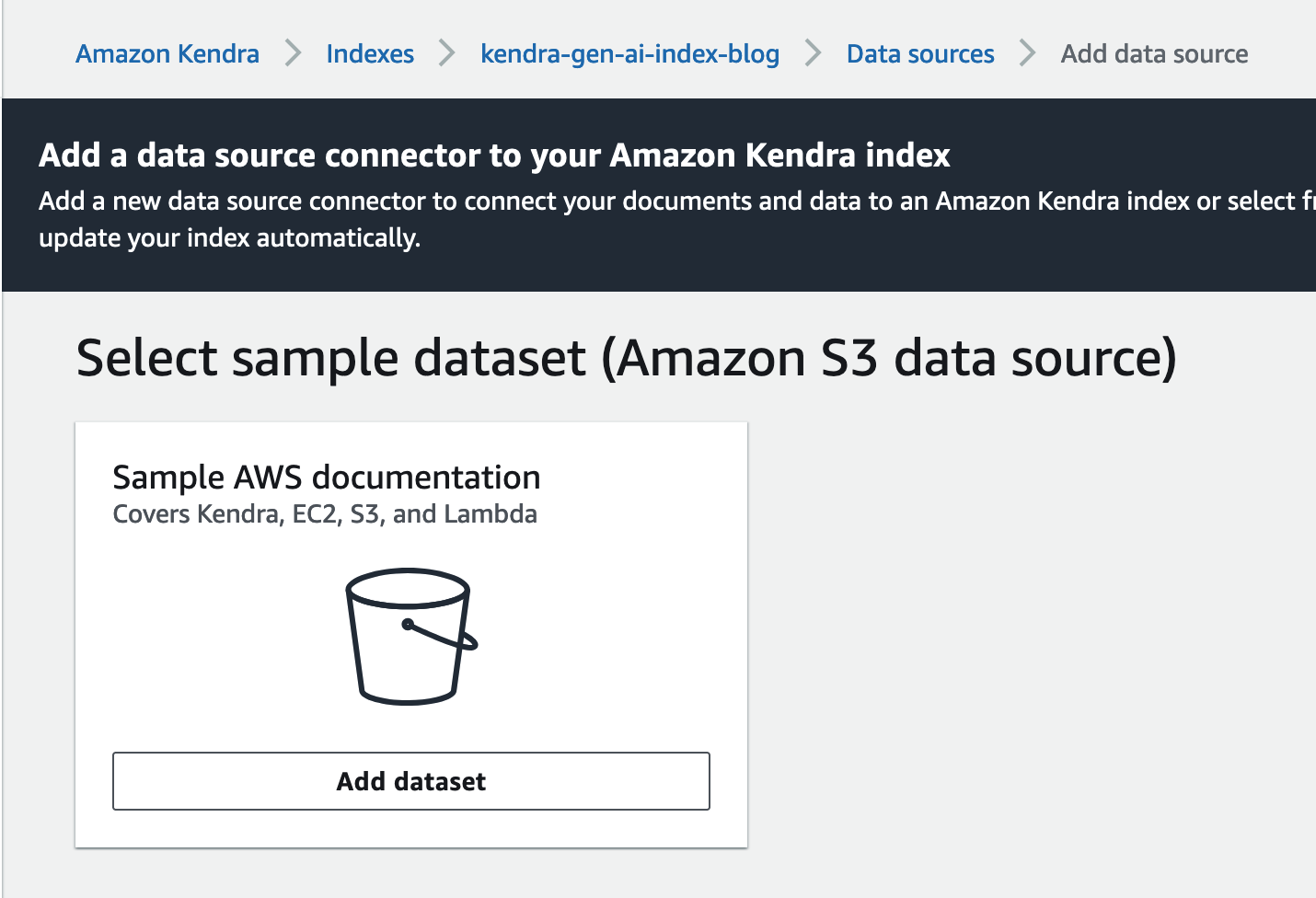Image resolution: width=1316 pixels, height=898 pixels.
Task: Click 'Covers Kendra, EC2, S3, and Lambda' subtitle
Action: [325, 514]
